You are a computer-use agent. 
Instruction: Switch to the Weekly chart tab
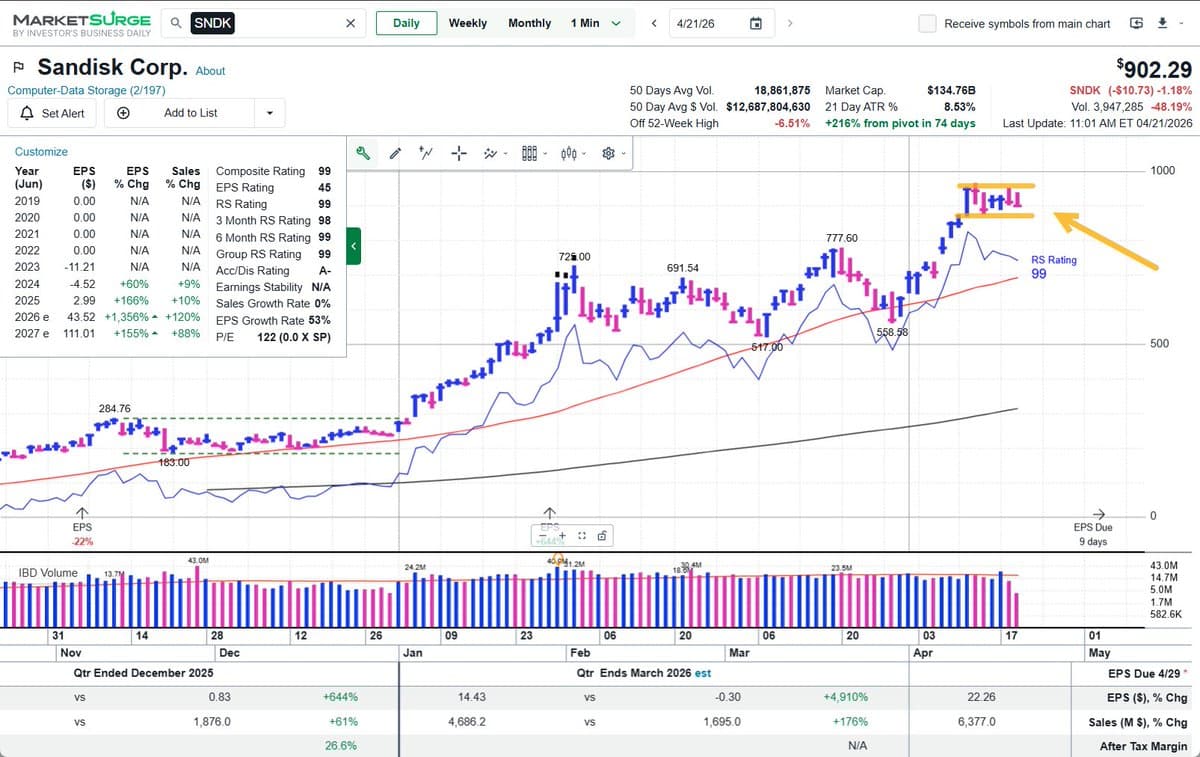(x=468, y=23)
